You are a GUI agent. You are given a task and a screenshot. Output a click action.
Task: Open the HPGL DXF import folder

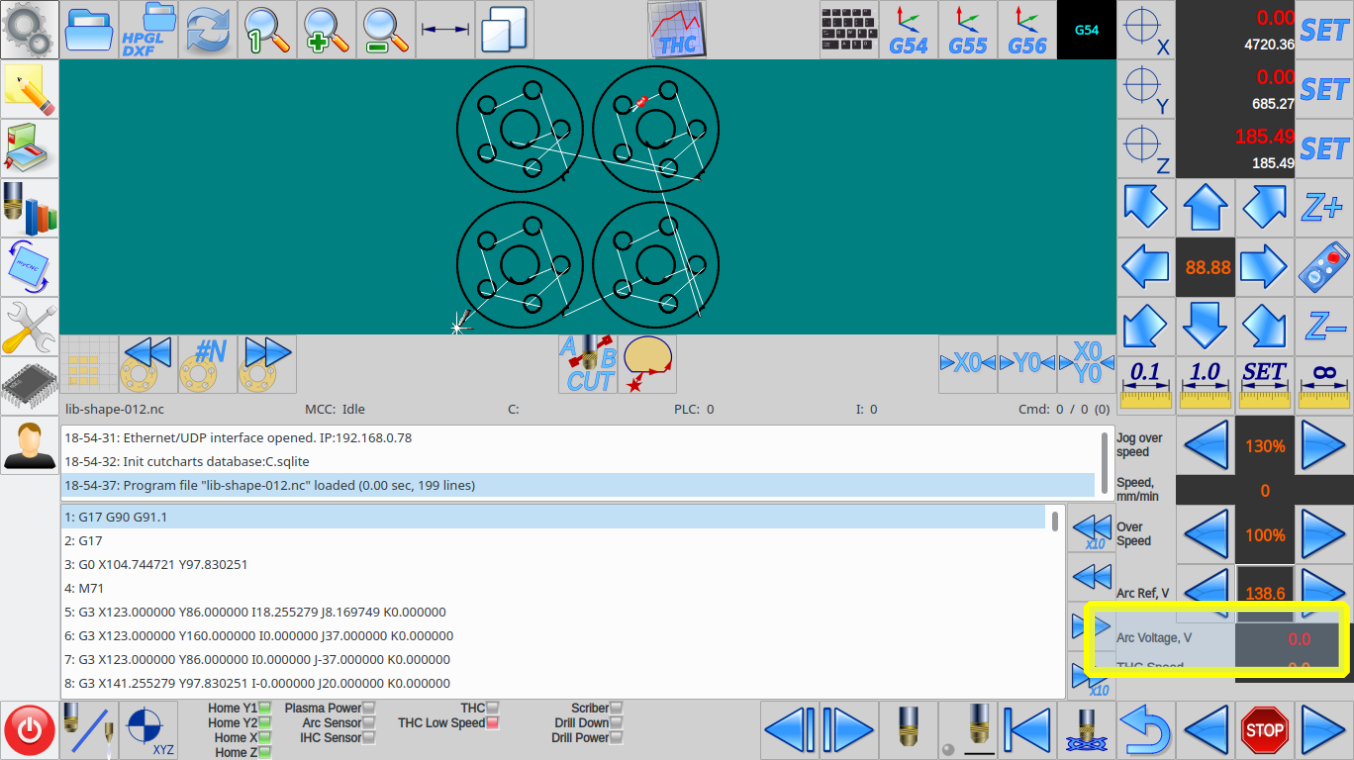tap(149, 30)
